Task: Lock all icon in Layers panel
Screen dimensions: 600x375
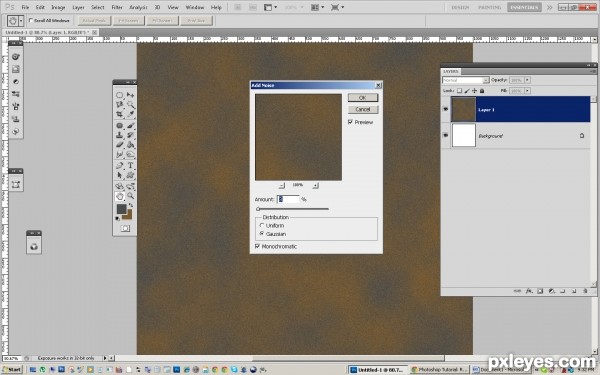Action: point(482,91)
